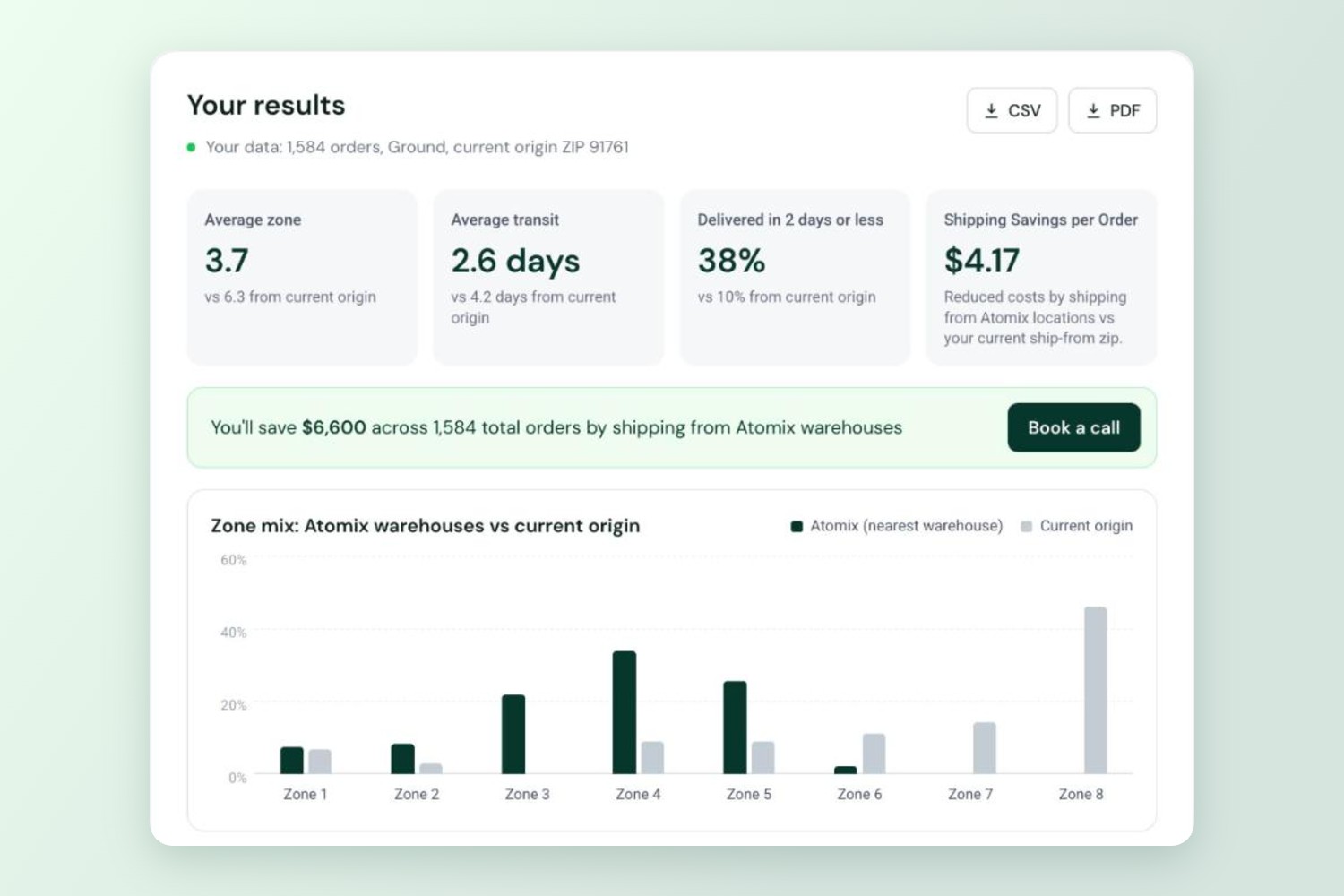Image resolution: width=1344 pixels, height=896 pixels.
Task: Select the "38%" delivery value
Action: [x=731, y=261]
